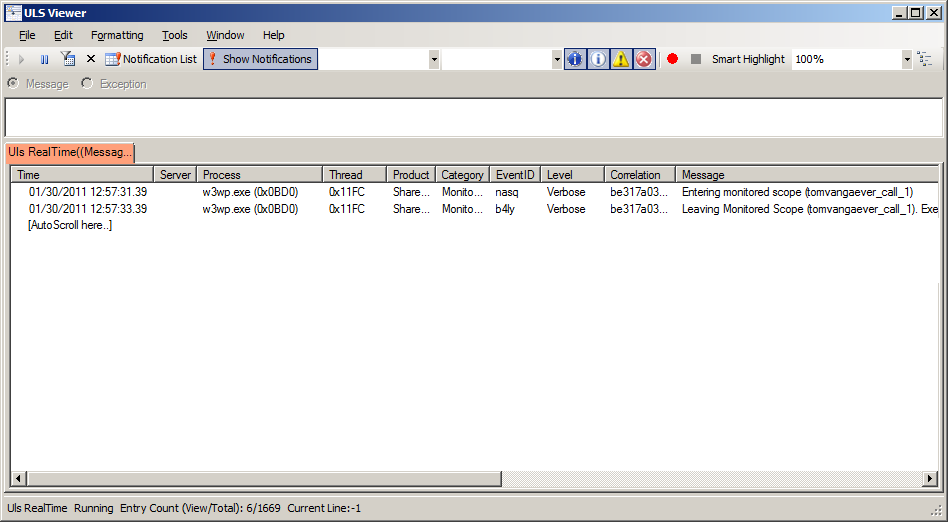948x522 pixels.
Task: Click the horizontal scrollbar left arrow
Action: (18, 478)
